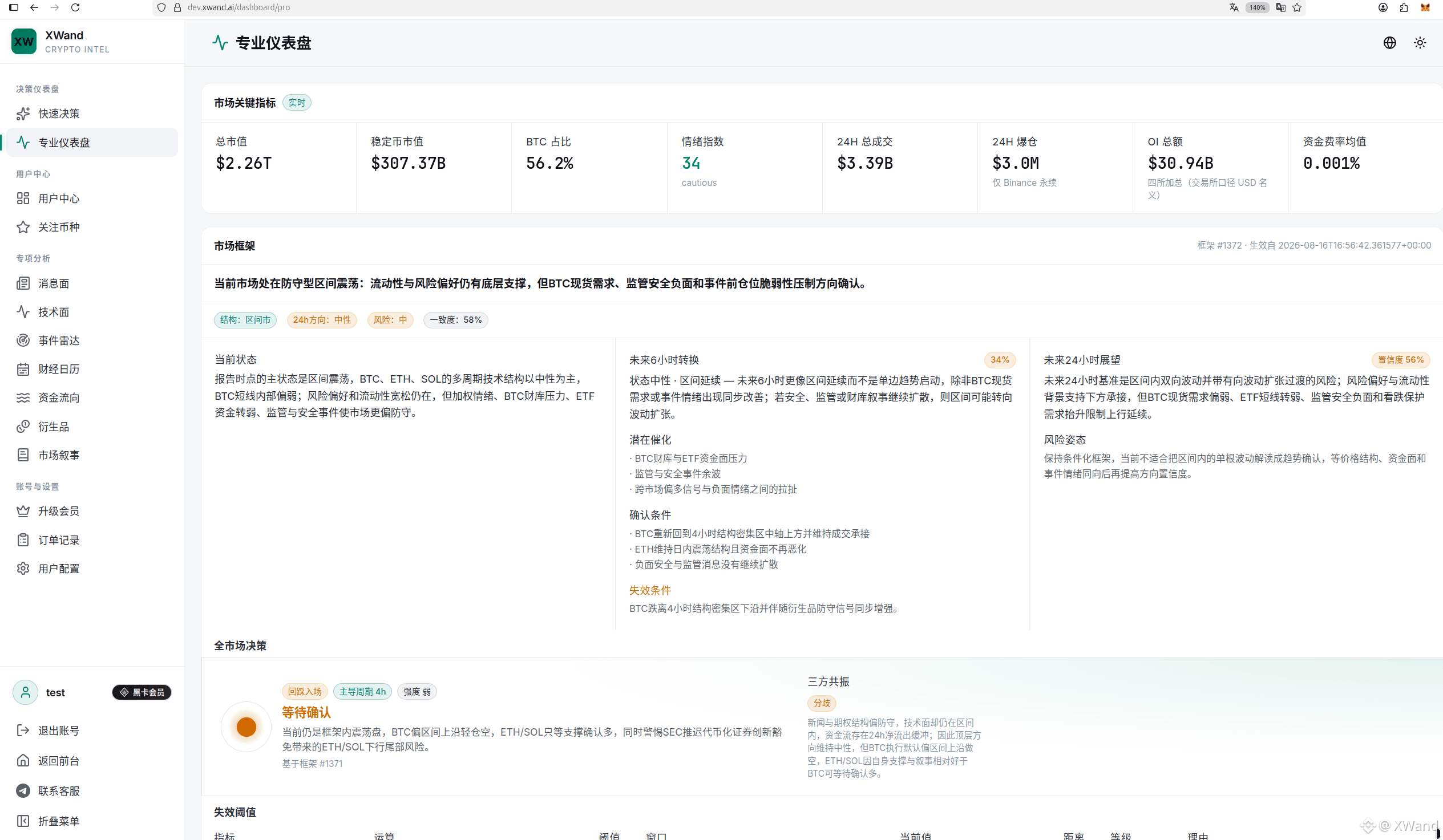Click the 财经日历 calendar icon
This screenshot has width=1443, height=840.
coord(23,369)
